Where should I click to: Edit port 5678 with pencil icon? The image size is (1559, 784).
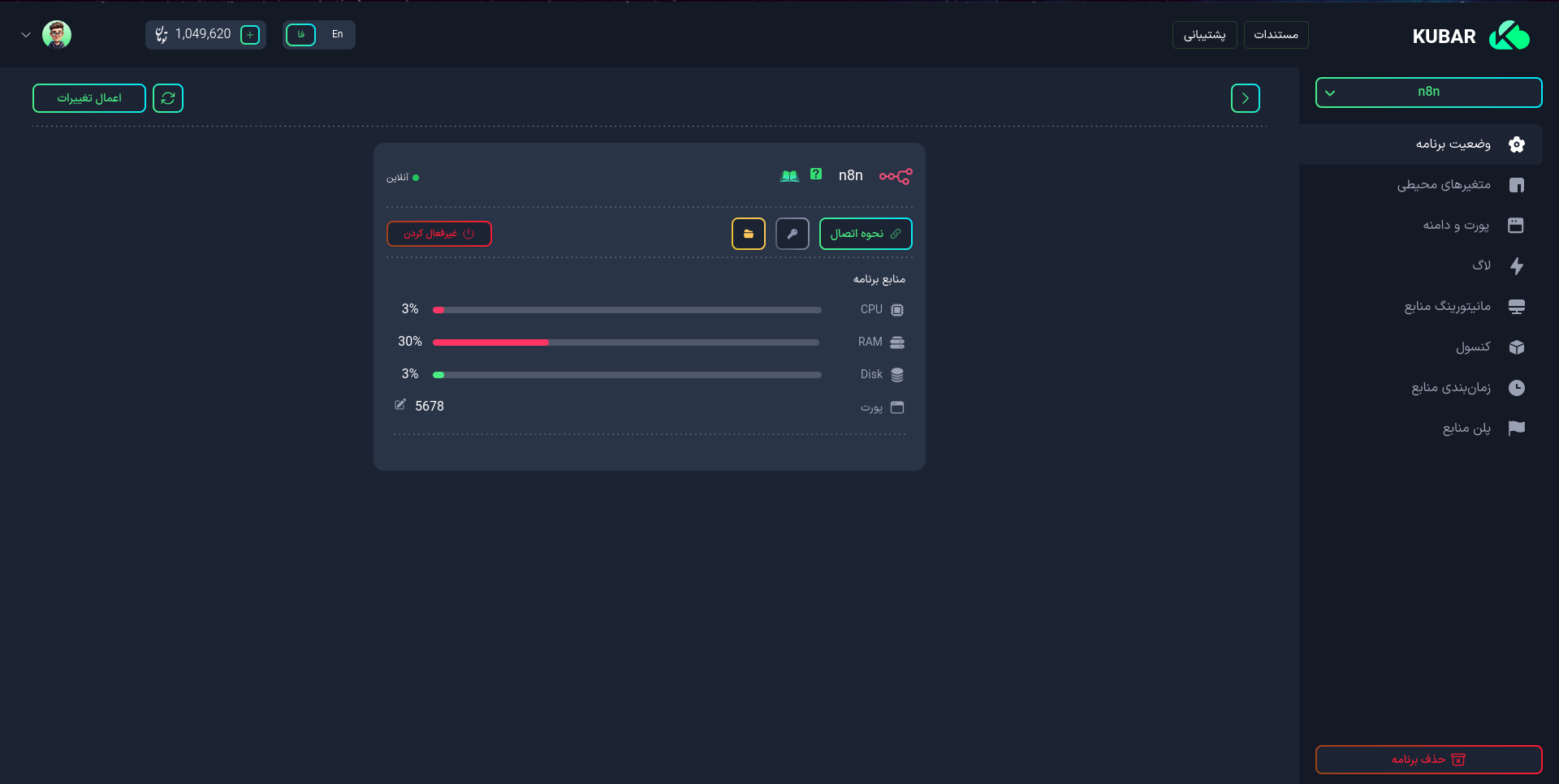(400, 405)
